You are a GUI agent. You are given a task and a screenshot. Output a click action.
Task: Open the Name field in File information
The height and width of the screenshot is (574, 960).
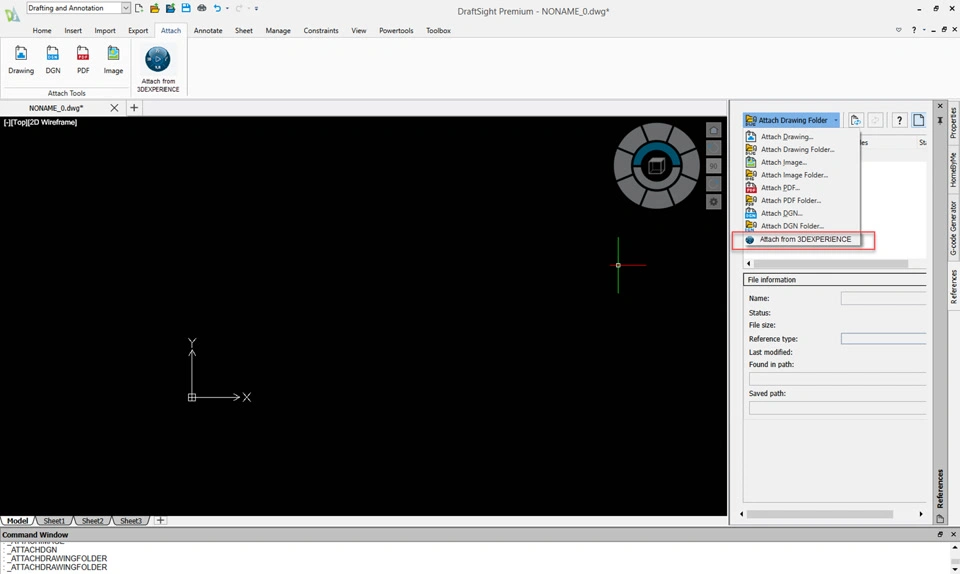pyautogui.click(x=883, y=299)
